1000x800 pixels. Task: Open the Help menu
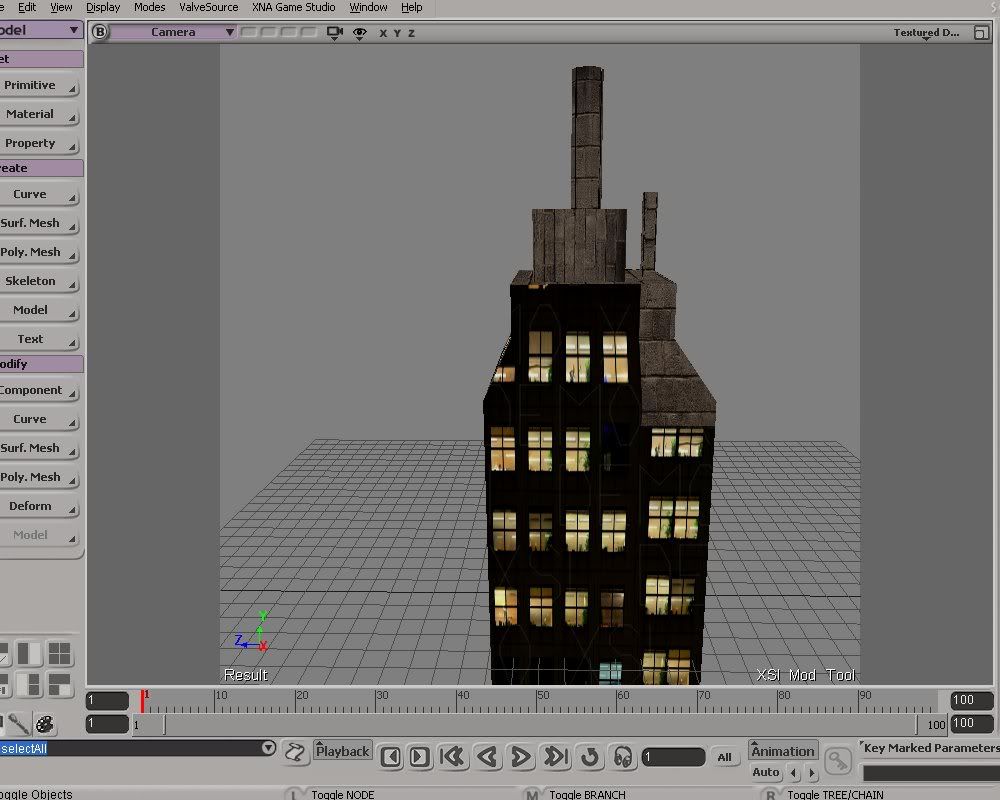pos(411,7)
